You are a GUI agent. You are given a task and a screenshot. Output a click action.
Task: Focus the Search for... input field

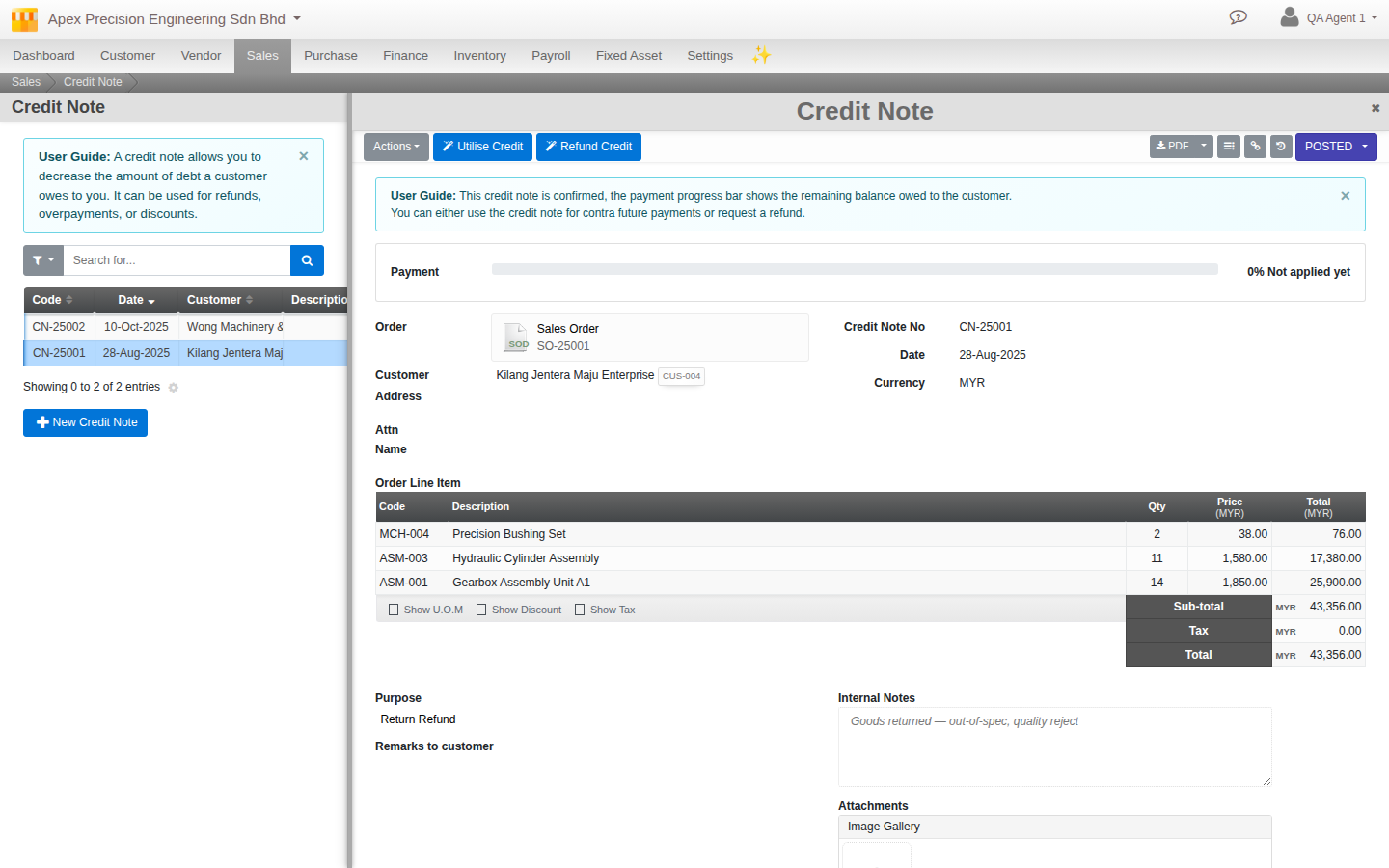(x=177, y=260)
